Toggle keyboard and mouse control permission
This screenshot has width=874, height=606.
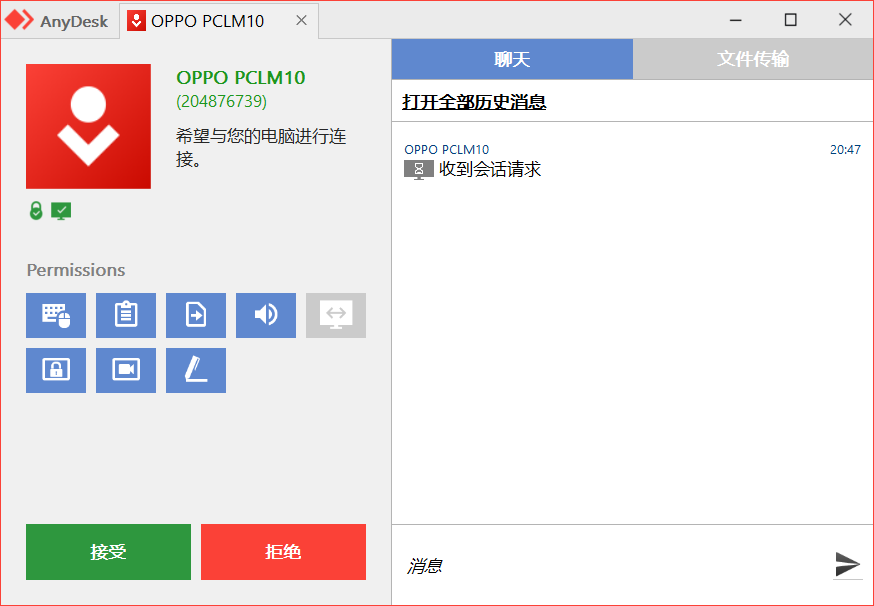(x=56, y=315)
